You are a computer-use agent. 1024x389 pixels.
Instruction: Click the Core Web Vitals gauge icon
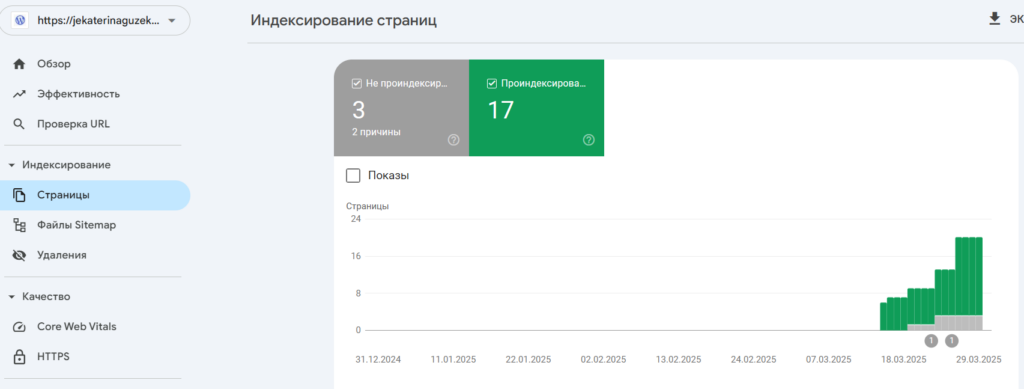pos(20,327)
